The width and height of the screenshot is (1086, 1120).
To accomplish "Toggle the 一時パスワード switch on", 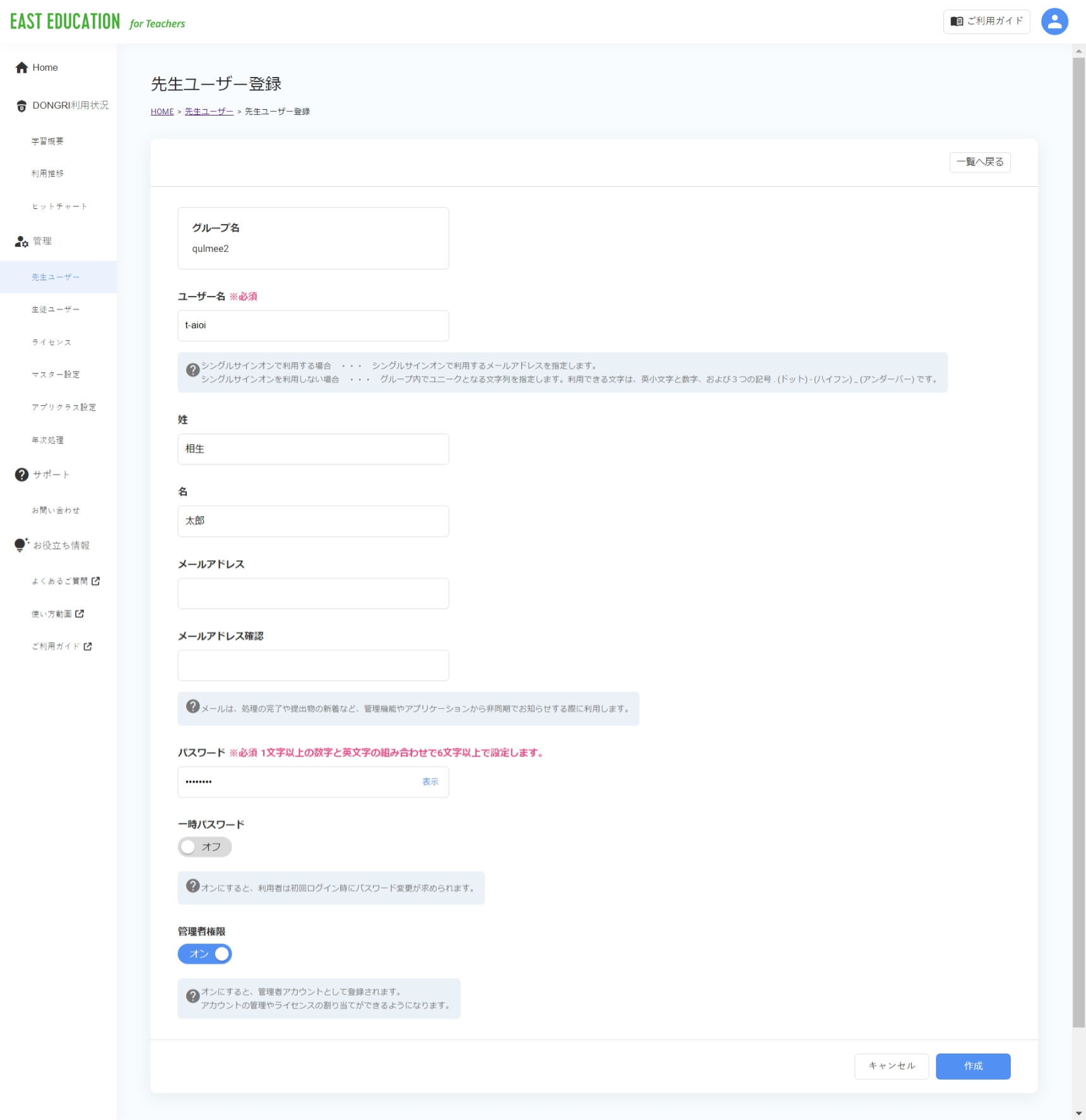I will [204, 847].
